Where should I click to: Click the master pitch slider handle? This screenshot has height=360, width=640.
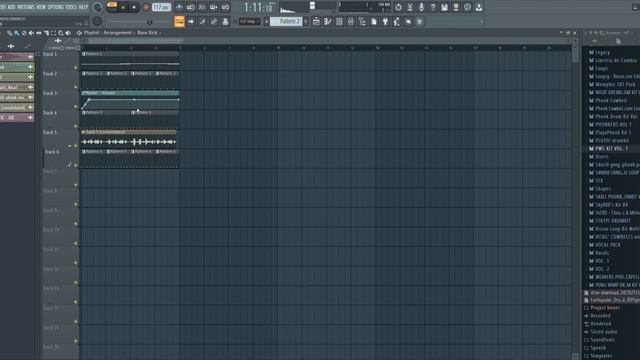point(149,22)
